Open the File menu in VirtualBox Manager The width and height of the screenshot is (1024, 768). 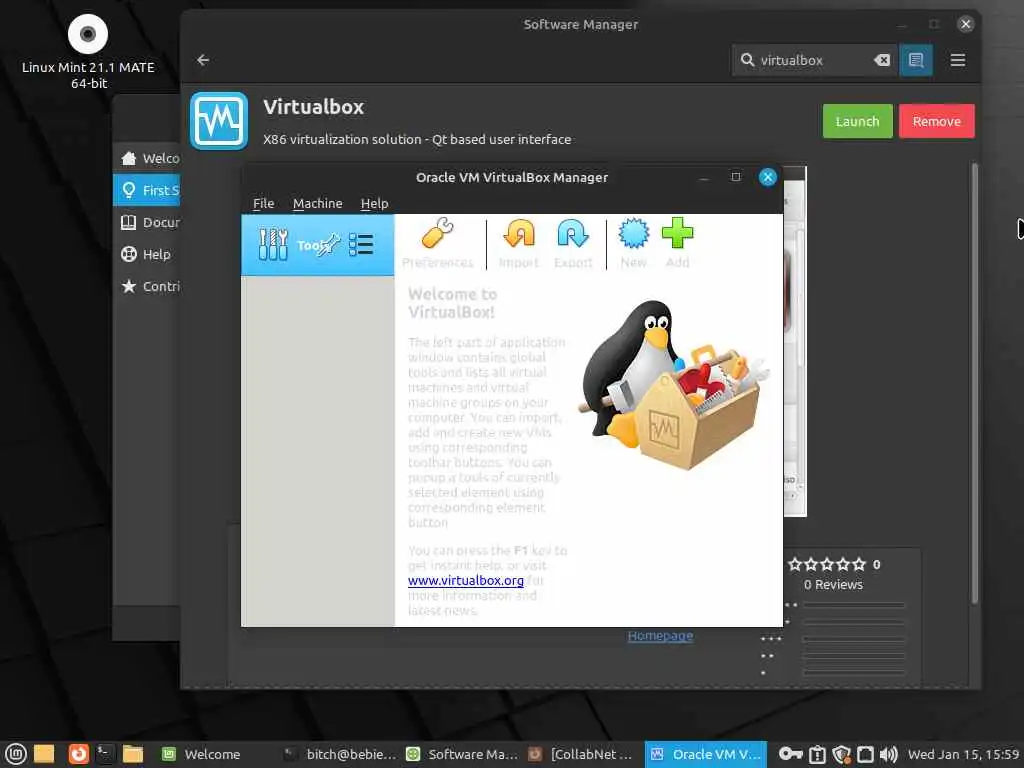click(263, 203)
